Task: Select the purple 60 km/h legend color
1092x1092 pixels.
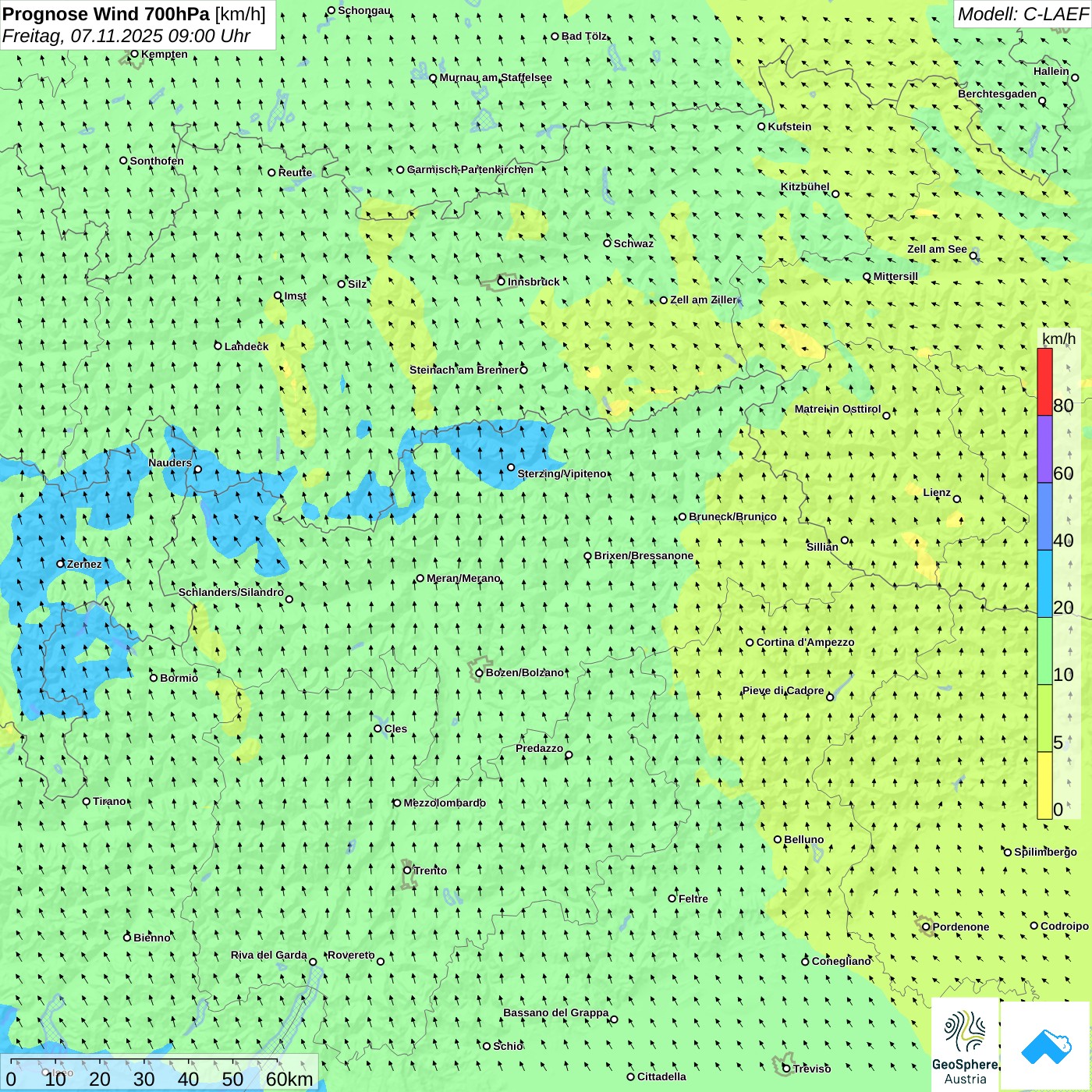Action: pos(1044,449)
